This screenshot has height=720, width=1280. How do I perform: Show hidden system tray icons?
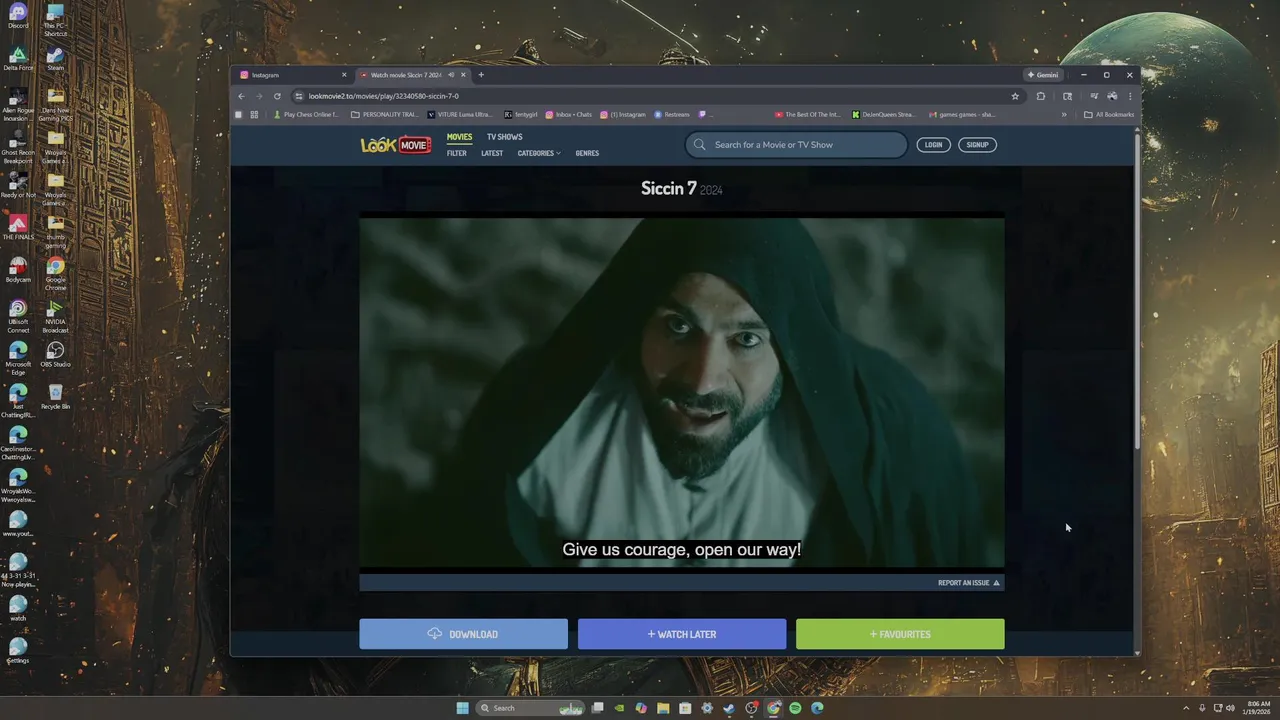click(x=1186, y=708)
